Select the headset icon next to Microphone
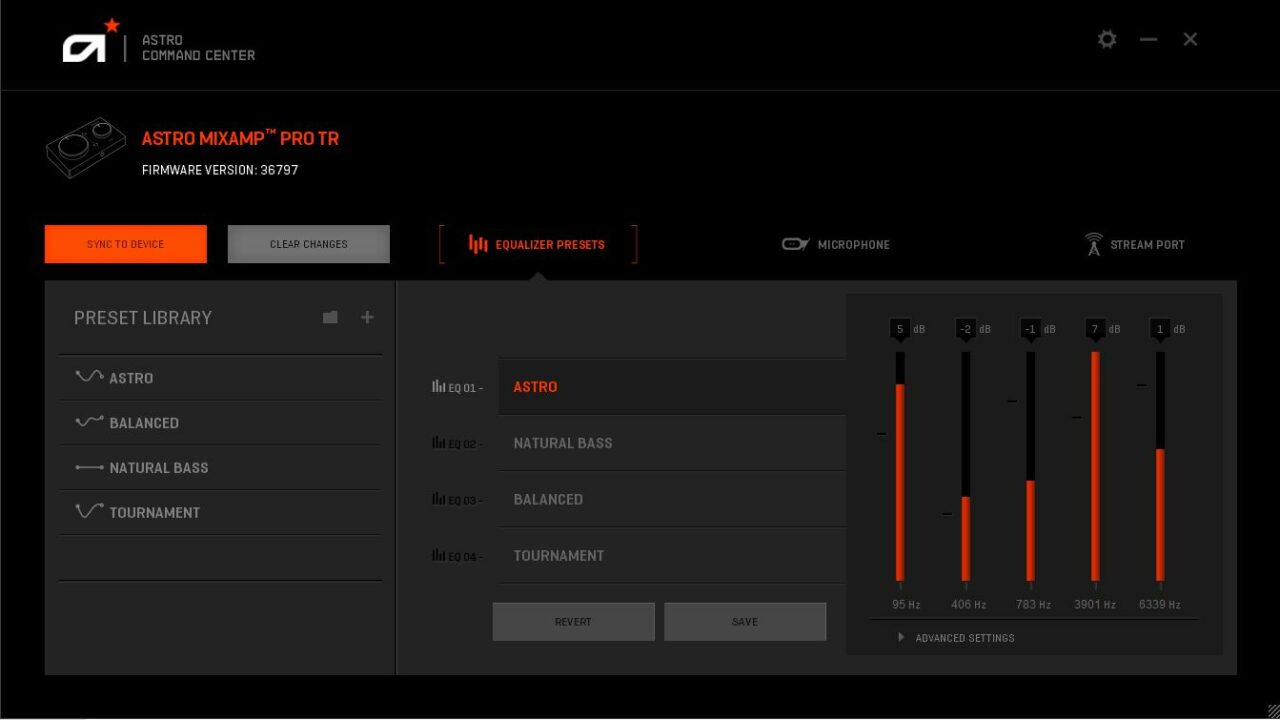 tap(793, 243)
